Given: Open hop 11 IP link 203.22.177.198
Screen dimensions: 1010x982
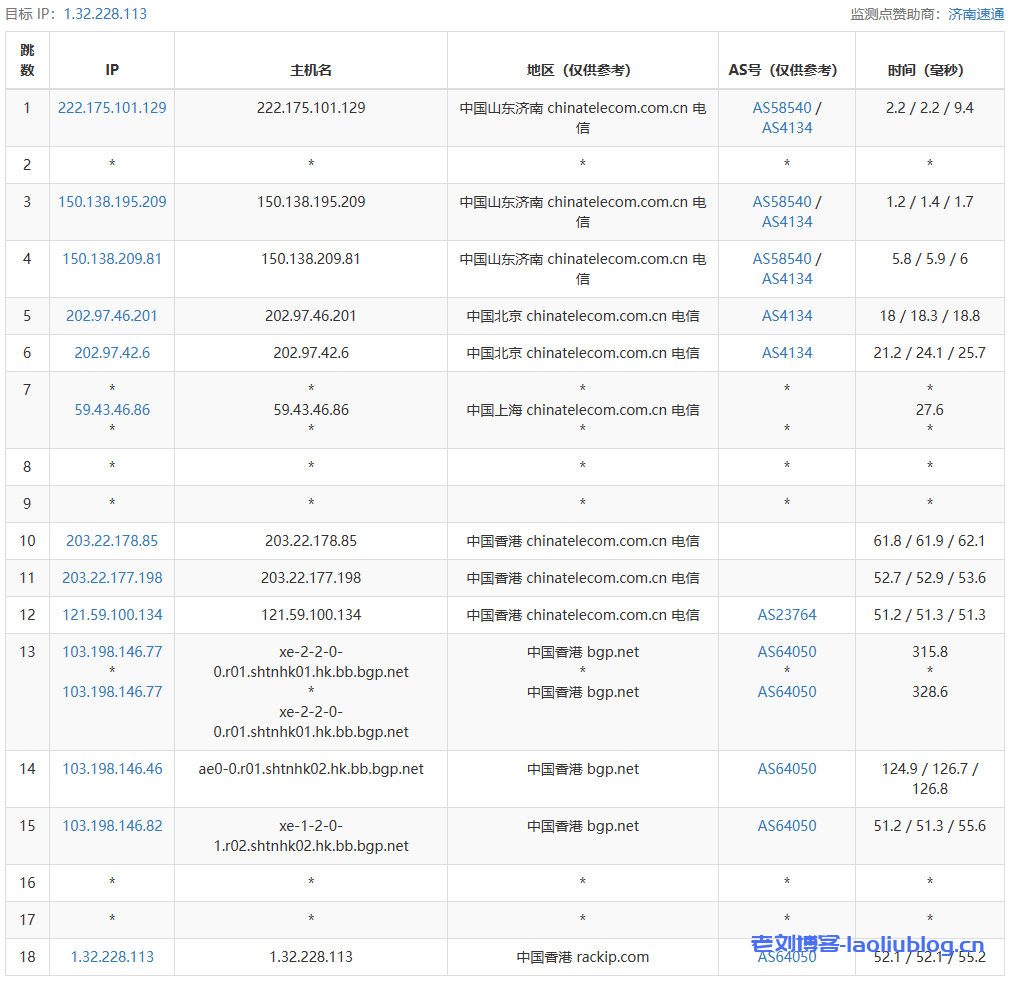Looking at the screenshot, I should pyautogui.click(x=112, y=578).
